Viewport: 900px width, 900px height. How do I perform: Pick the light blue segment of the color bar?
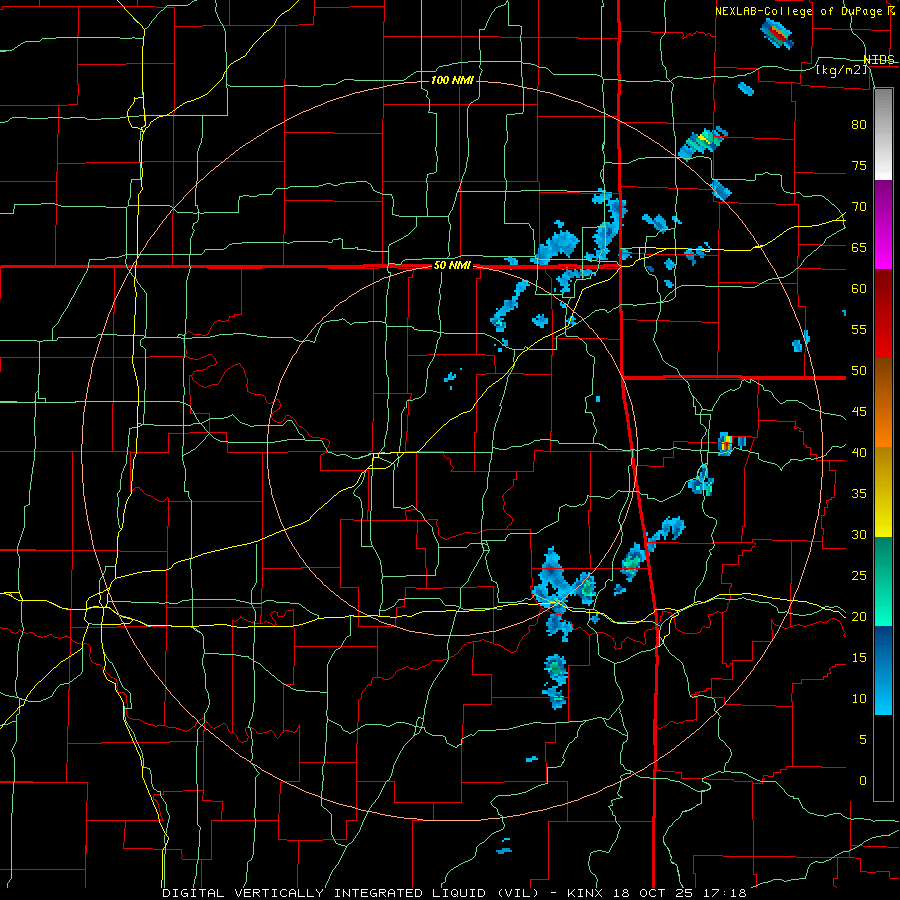click(883, 670)
